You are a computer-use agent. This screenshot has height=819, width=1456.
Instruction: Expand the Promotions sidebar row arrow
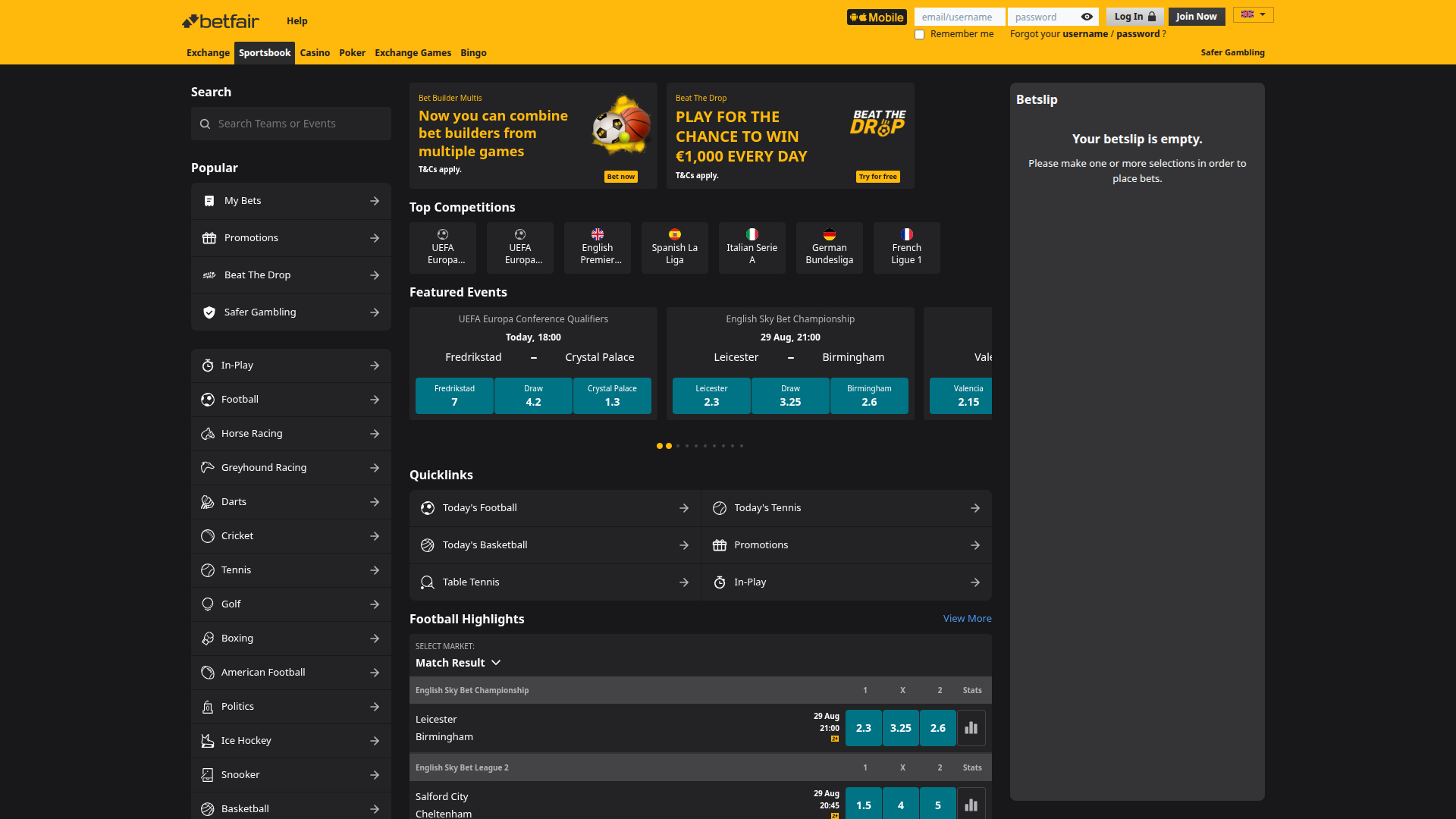click(x=375, y=237)
